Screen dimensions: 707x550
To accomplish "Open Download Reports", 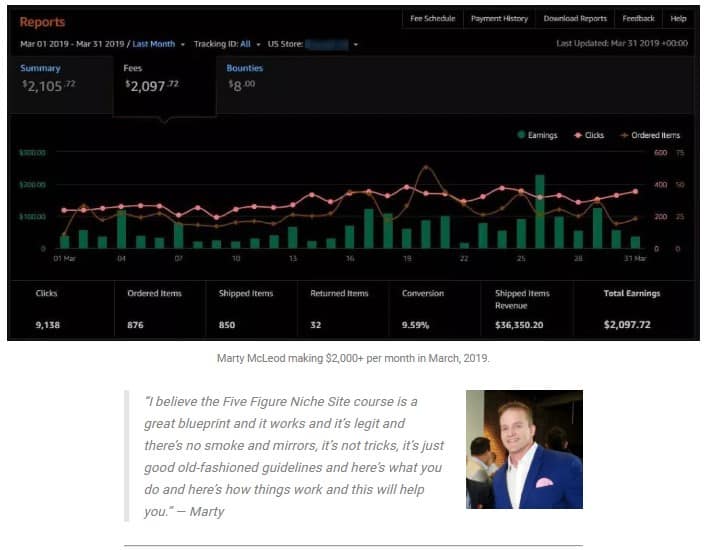I will (x=575, y=18).
